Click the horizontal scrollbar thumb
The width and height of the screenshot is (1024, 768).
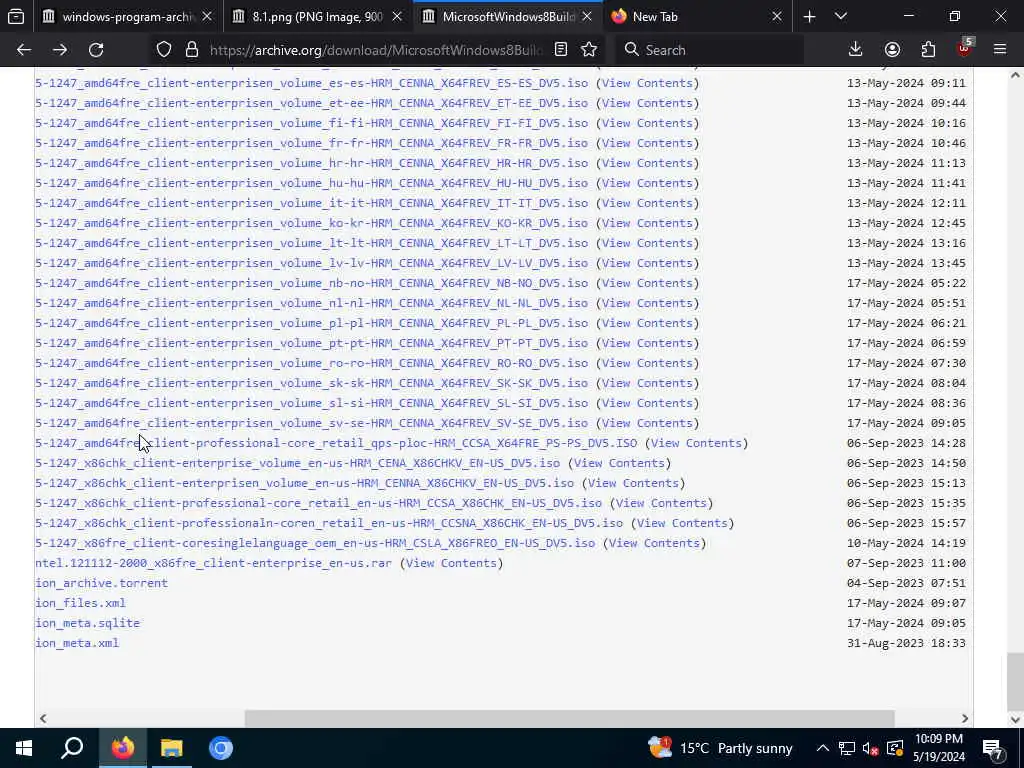[x=569, y=718]
